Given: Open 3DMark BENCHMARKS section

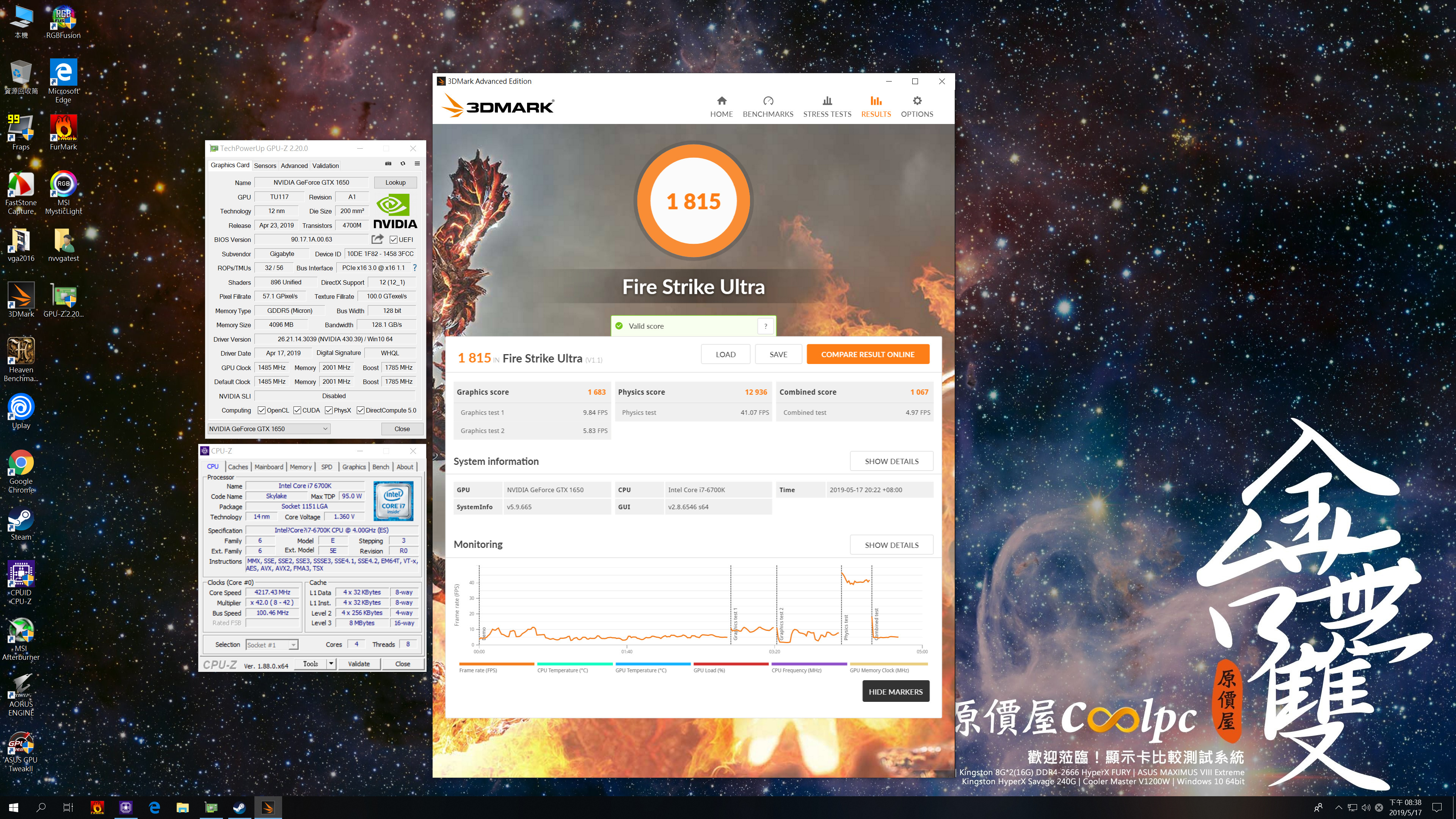Looking at the screenshot, I should click(767, 106).
